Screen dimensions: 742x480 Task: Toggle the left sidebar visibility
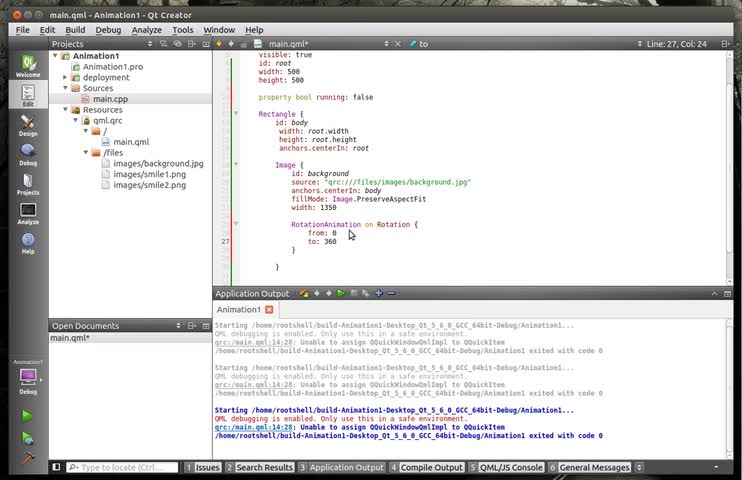(56, 467)
